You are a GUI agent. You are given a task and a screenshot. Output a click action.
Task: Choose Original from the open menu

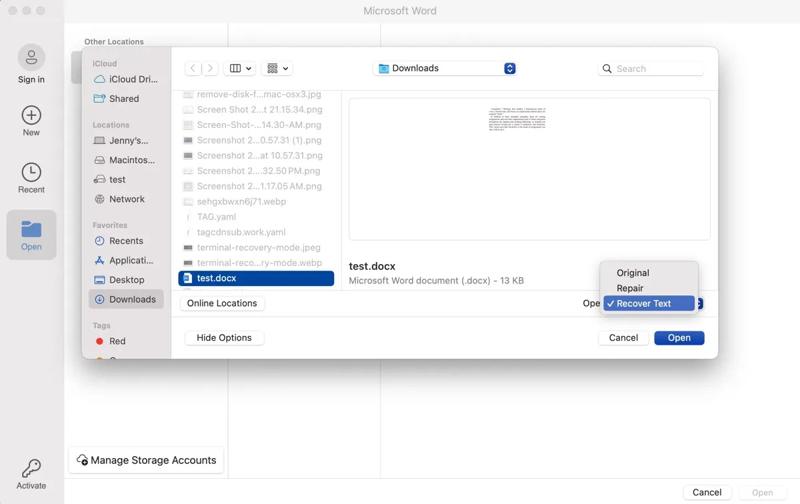pos(649,273)
